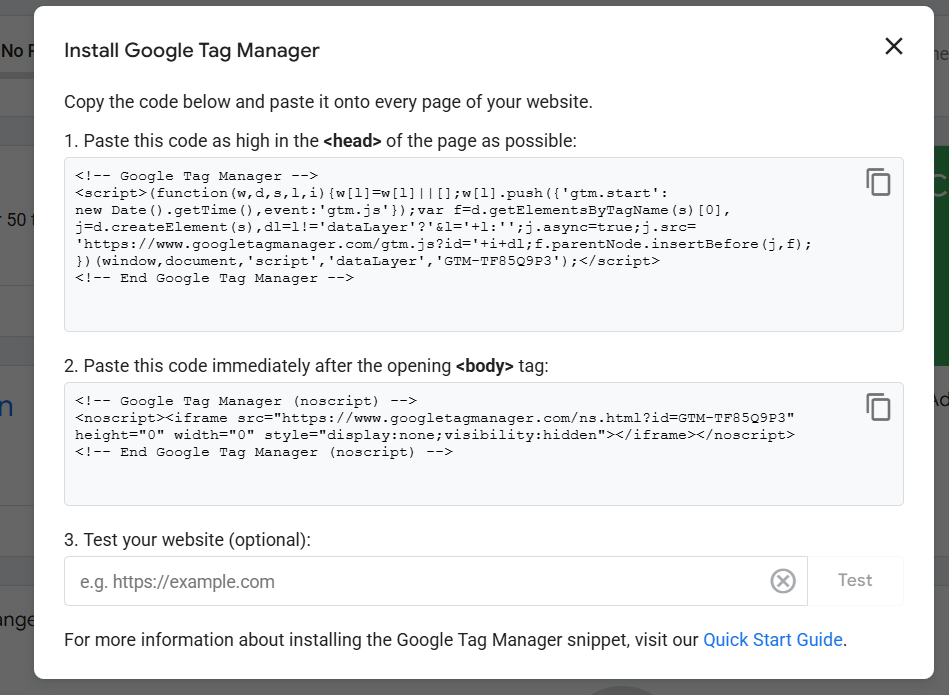Click the bold <body> text in step 2
The image size is (949, 695).
click(484, 366)
